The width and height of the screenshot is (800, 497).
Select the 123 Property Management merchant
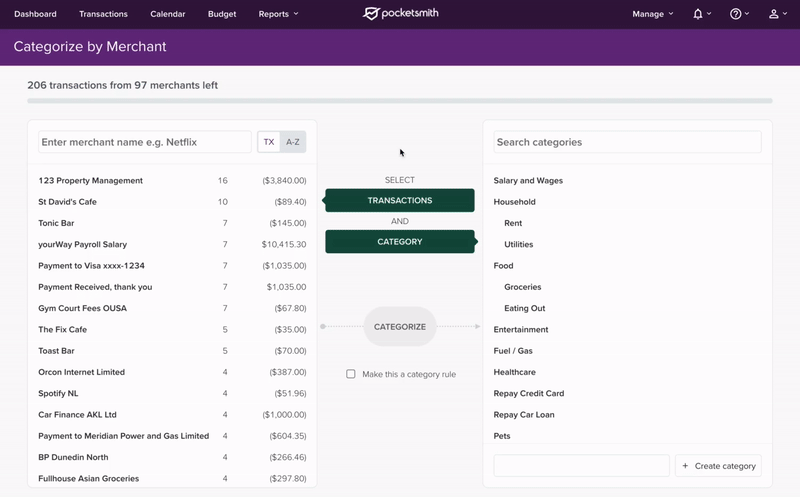point(91,181)
